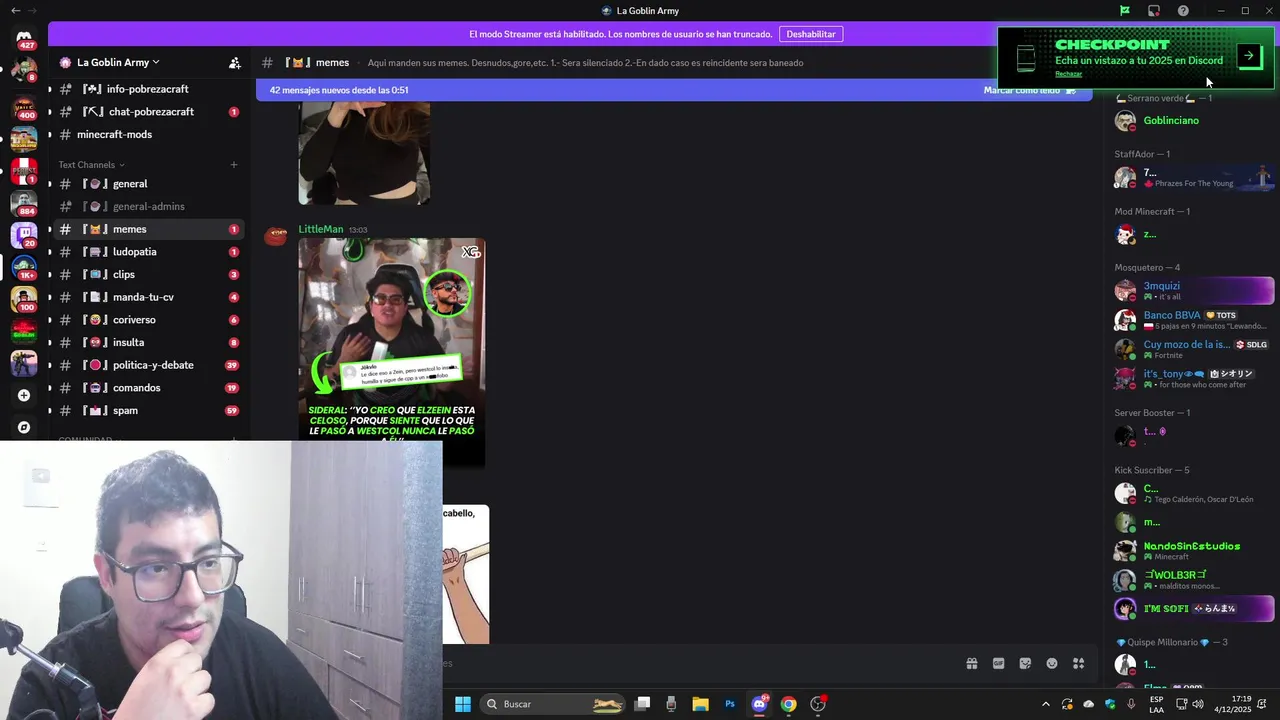Open the apps icon in message bar
The width and height of the screenshot is (1280, 720).
pos(1079,663)
